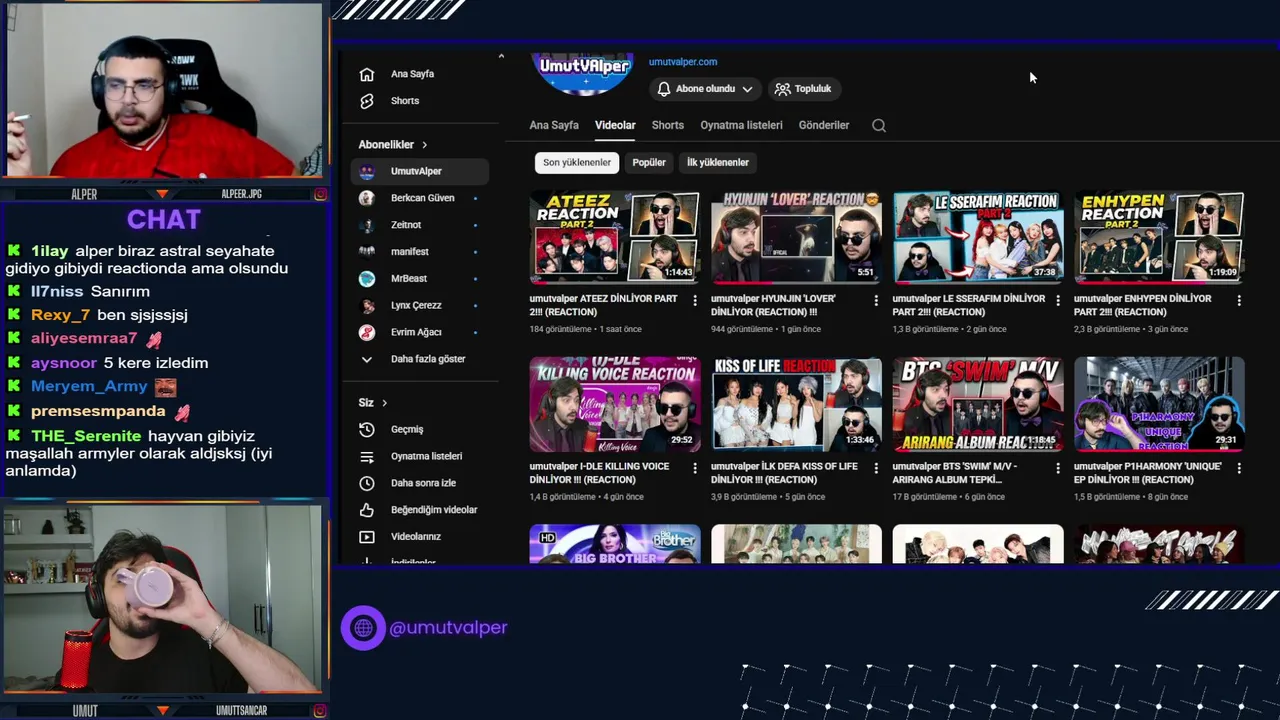Open Abone olundu subscription dropdown

coord(705,89)
